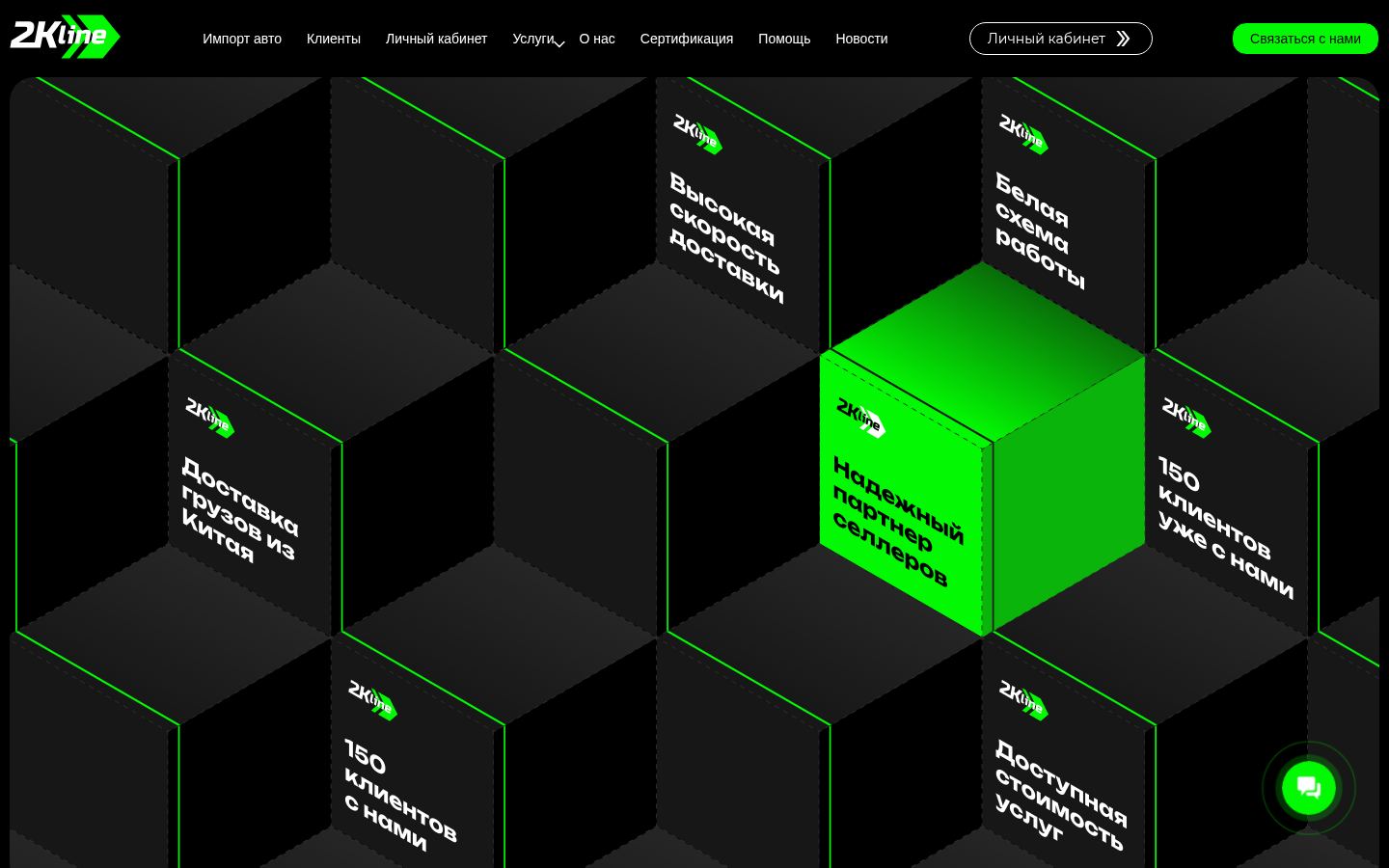Click the Услуги menu label
Image resolution: width=1389 pixels, height=868 pixels.
[533, 39]
